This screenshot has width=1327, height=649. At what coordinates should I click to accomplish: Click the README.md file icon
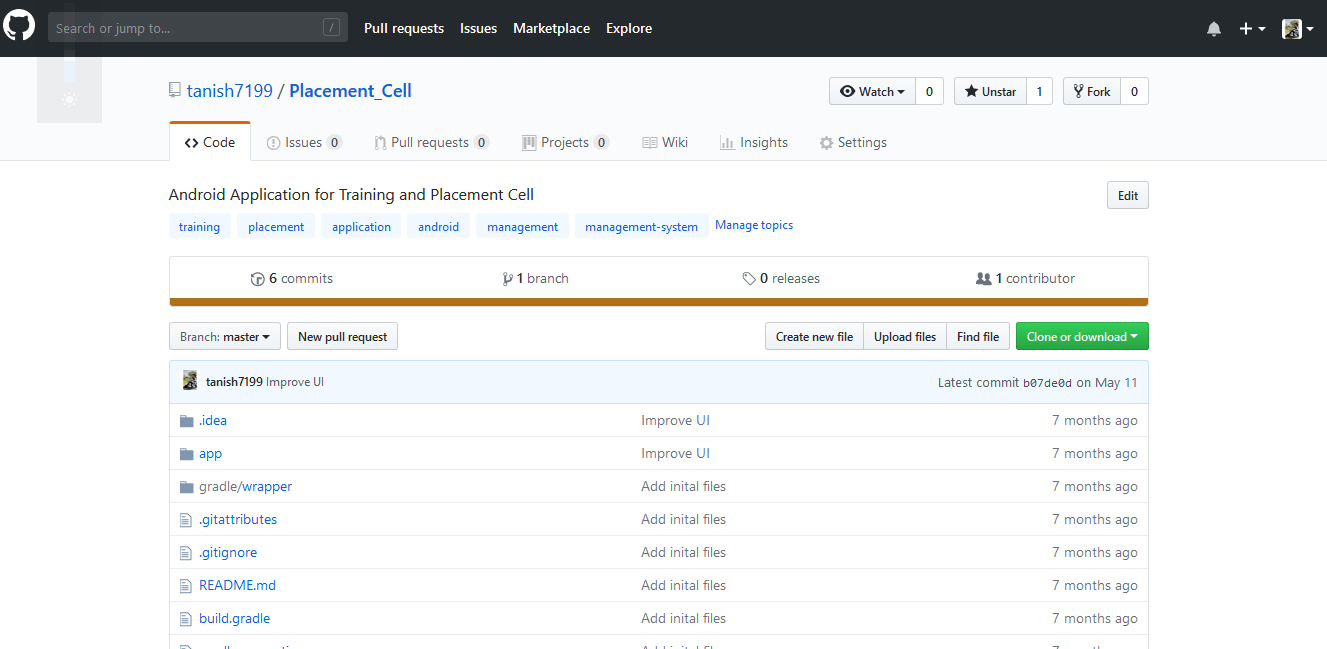click(185, 586)
